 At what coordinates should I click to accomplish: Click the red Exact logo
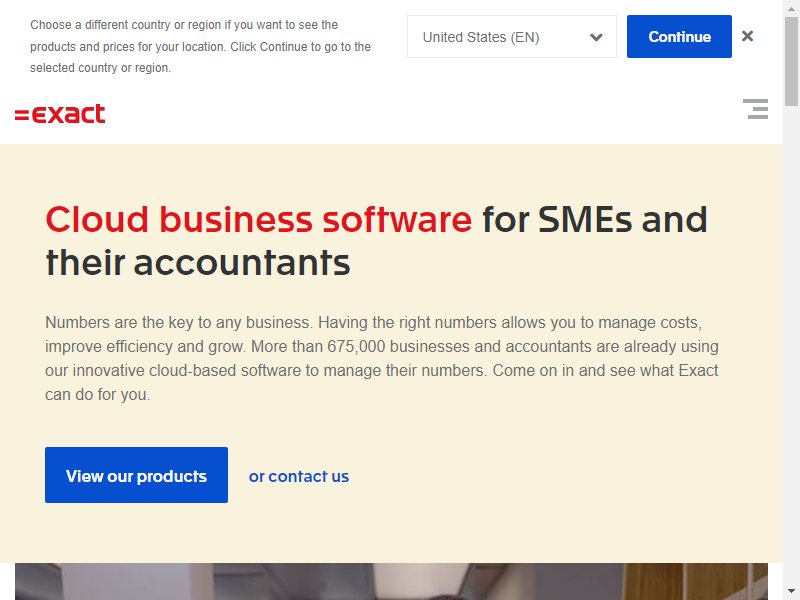tap(60, 114)
